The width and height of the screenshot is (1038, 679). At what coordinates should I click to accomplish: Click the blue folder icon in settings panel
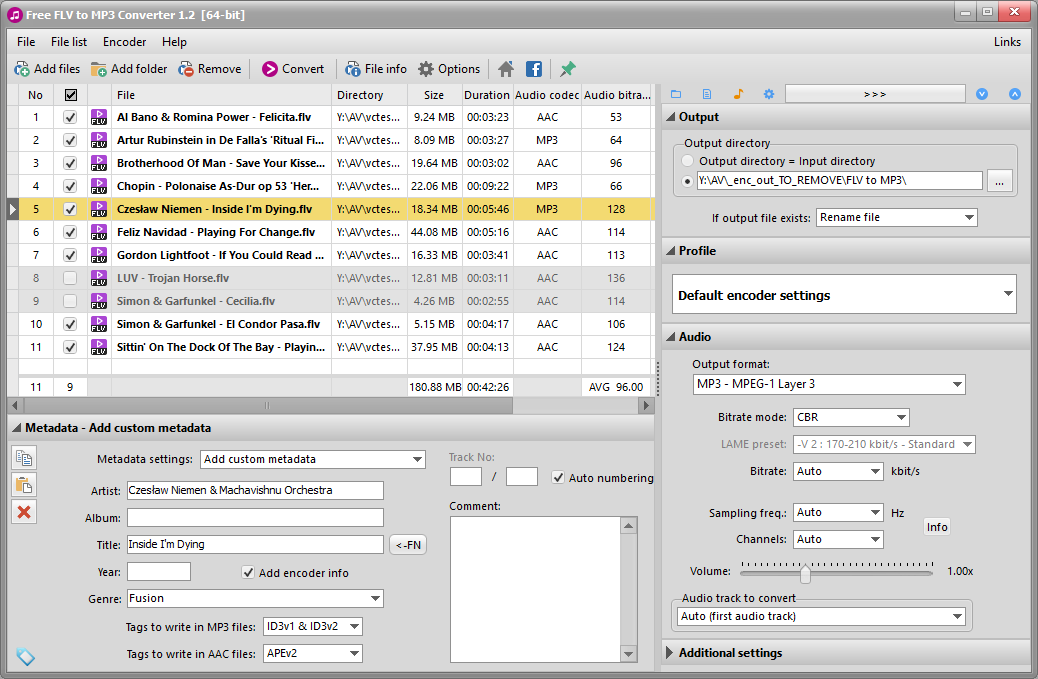676,94
